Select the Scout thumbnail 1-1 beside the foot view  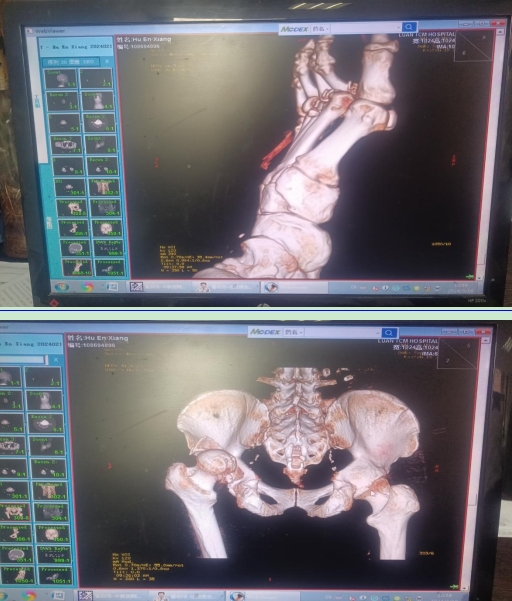point(61,78)
